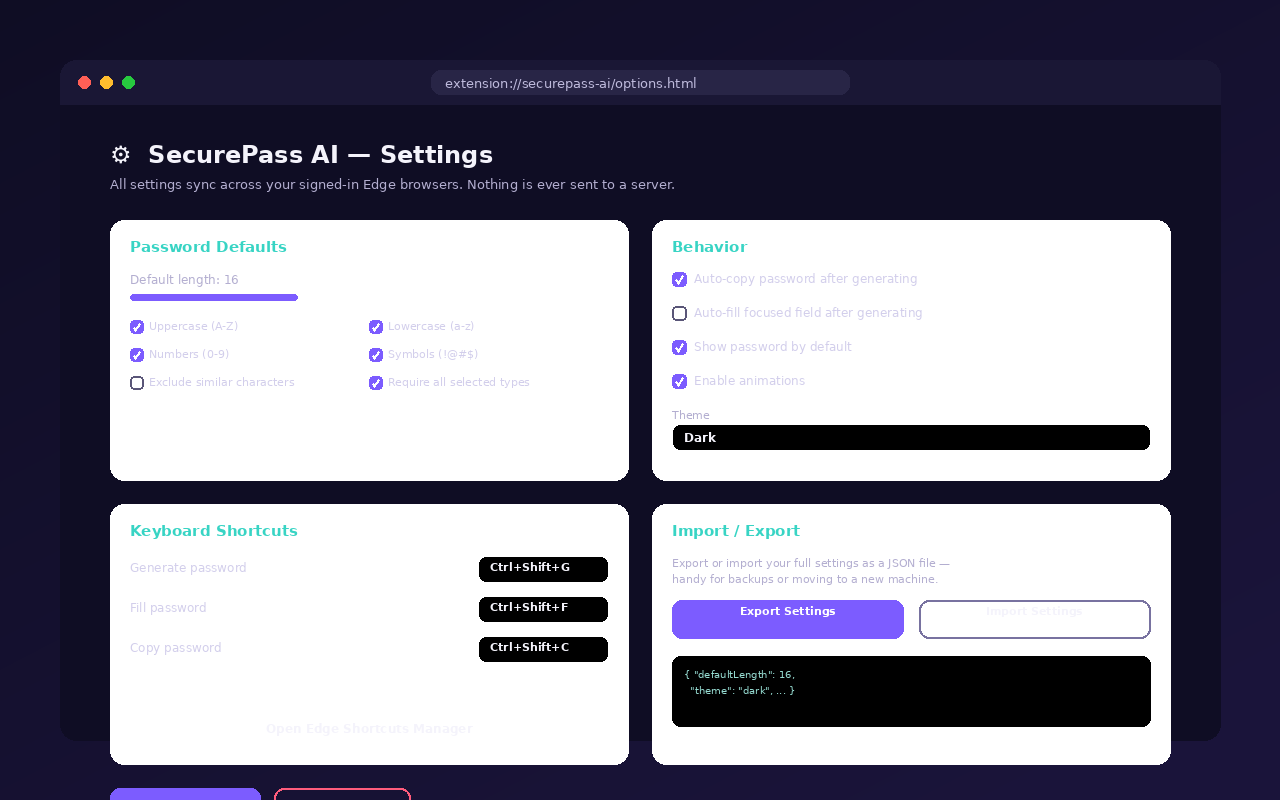The image size is (1280, 800).
Task: Maximize the window with the green button
Action: tap(129, 83)
